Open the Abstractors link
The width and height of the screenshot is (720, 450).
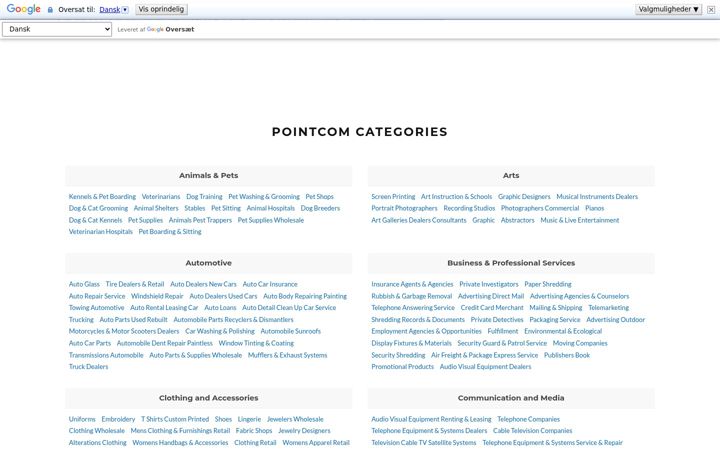[x=518, y=220]
